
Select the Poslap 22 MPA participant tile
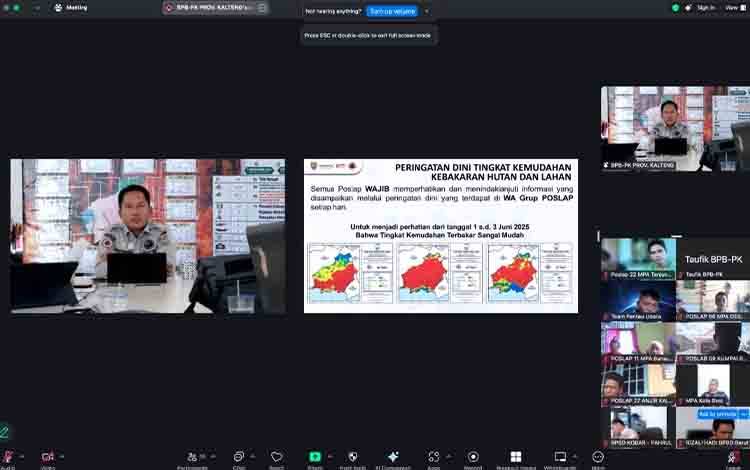click(x=639, y=259)
